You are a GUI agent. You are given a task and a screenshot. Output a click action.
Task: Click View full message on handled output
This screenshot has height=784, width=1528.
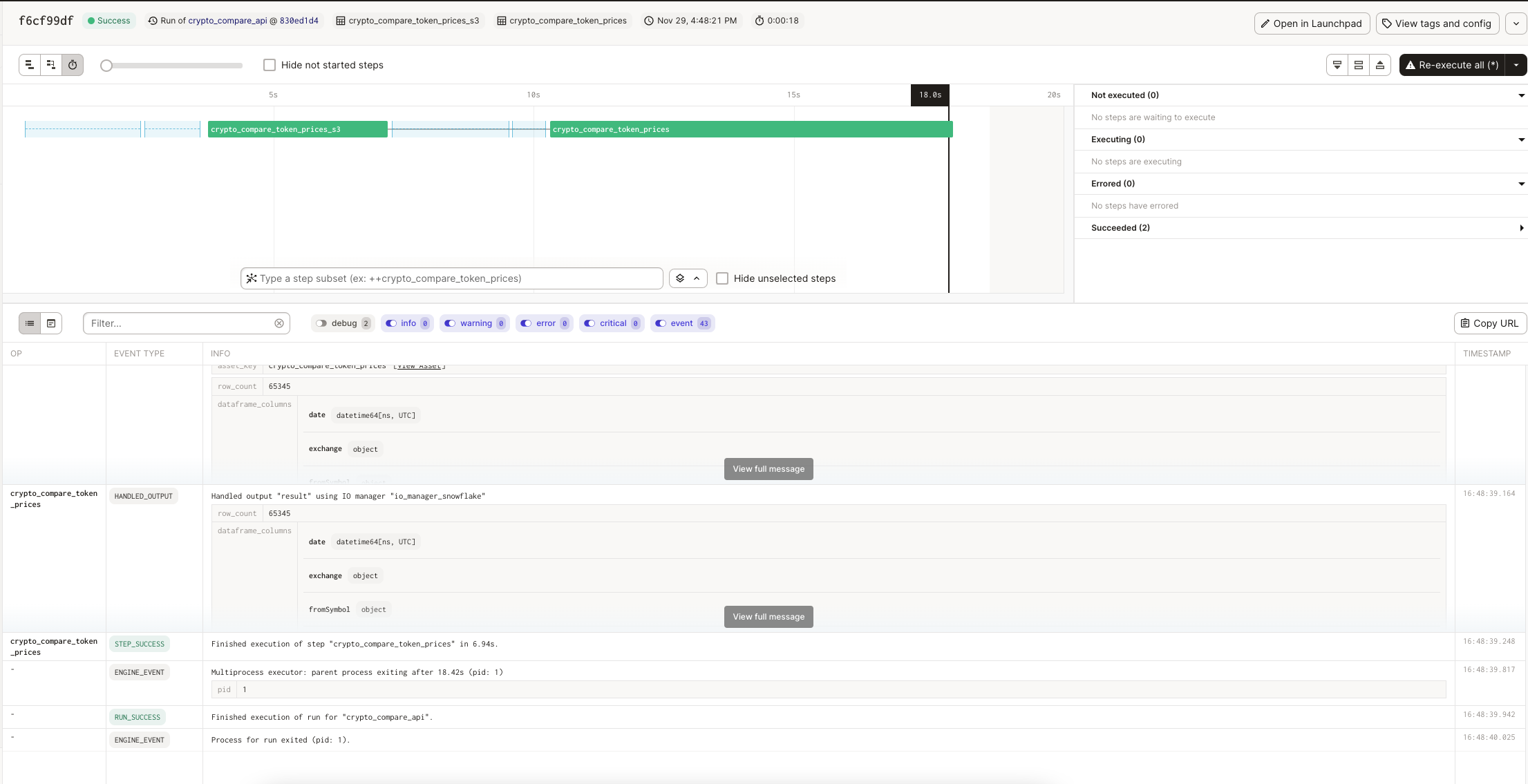pyautogui.click(x=768, y=616)
